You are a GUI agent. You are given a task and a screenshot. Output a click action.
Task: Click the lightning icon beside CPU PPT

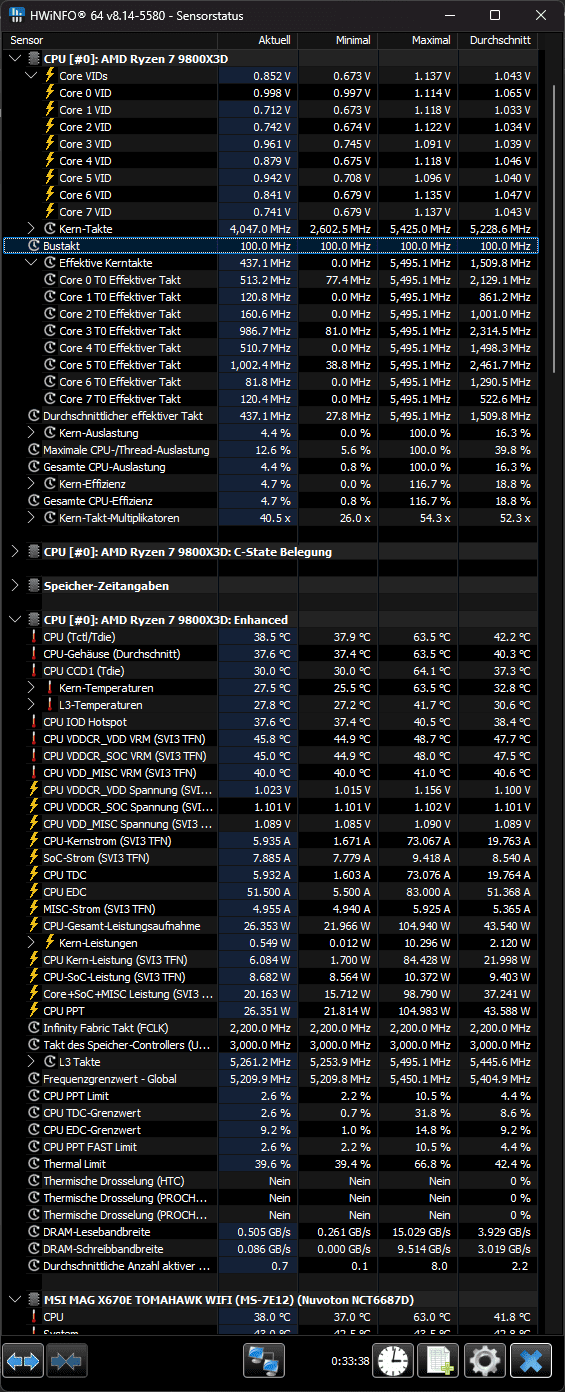click(34, 1011)
